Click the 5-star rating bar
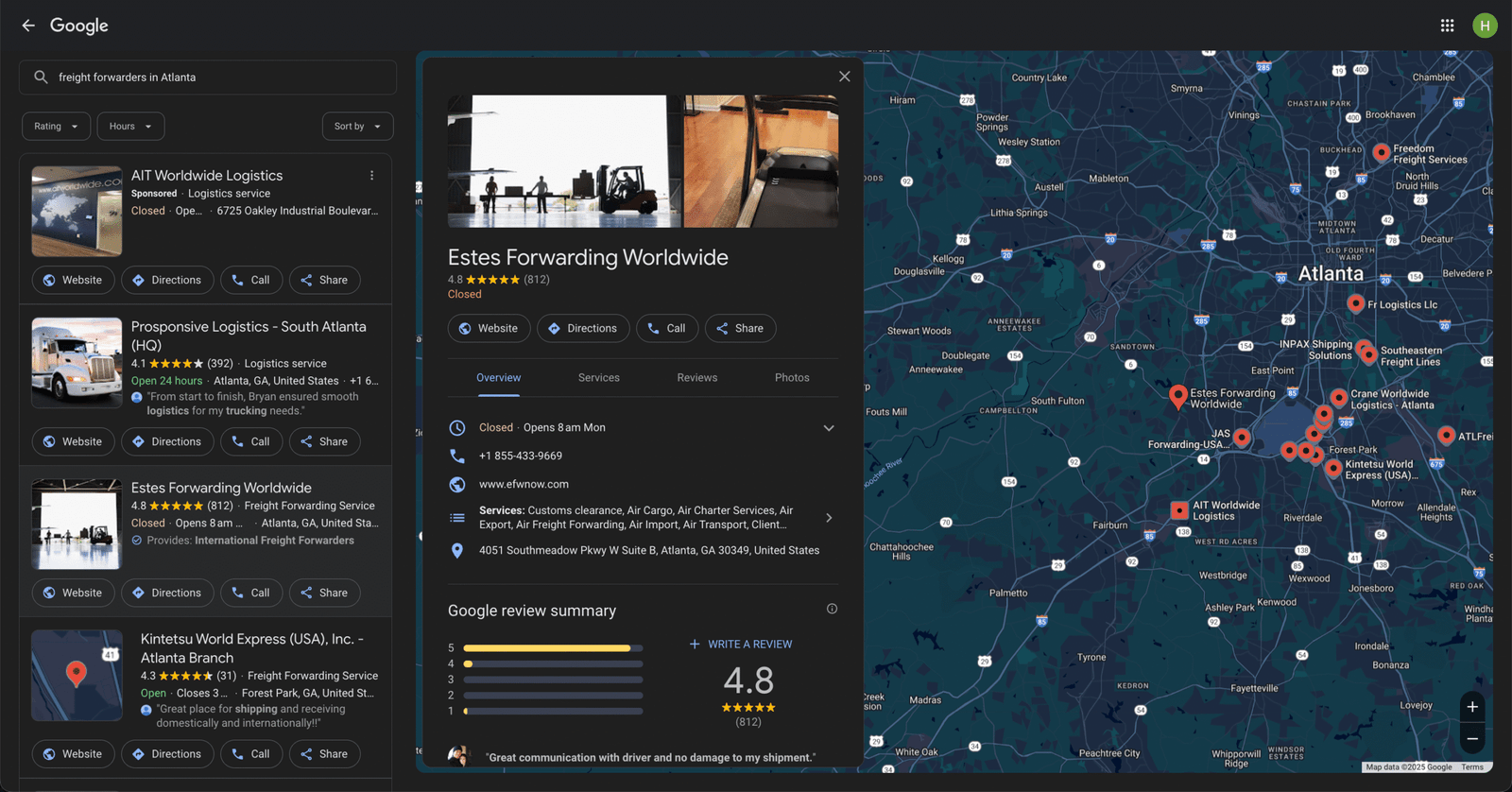1512x792 pixels. click(553, 648)
